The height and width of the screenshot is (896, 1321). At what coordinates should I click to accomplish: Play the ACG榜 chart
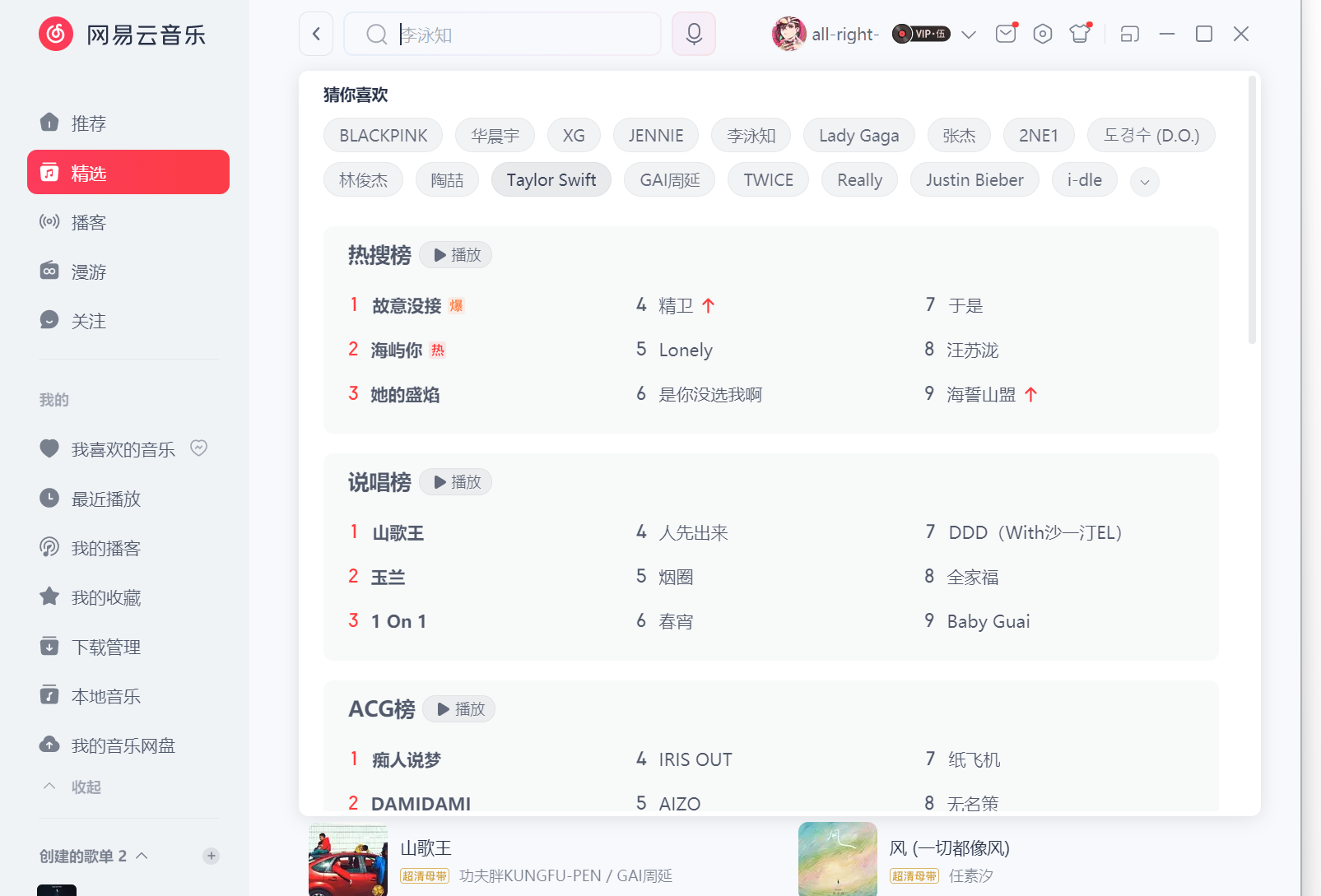459,709
